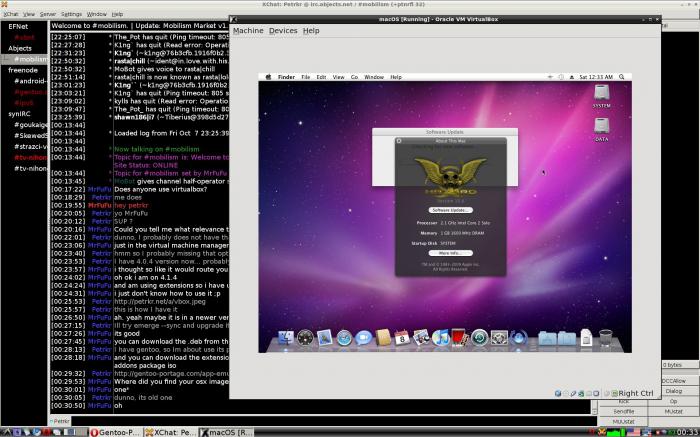The width and height of the screenshot is (700, 437).
Task: Open Finder from the macOS dock
Action: tap(286, 338)
